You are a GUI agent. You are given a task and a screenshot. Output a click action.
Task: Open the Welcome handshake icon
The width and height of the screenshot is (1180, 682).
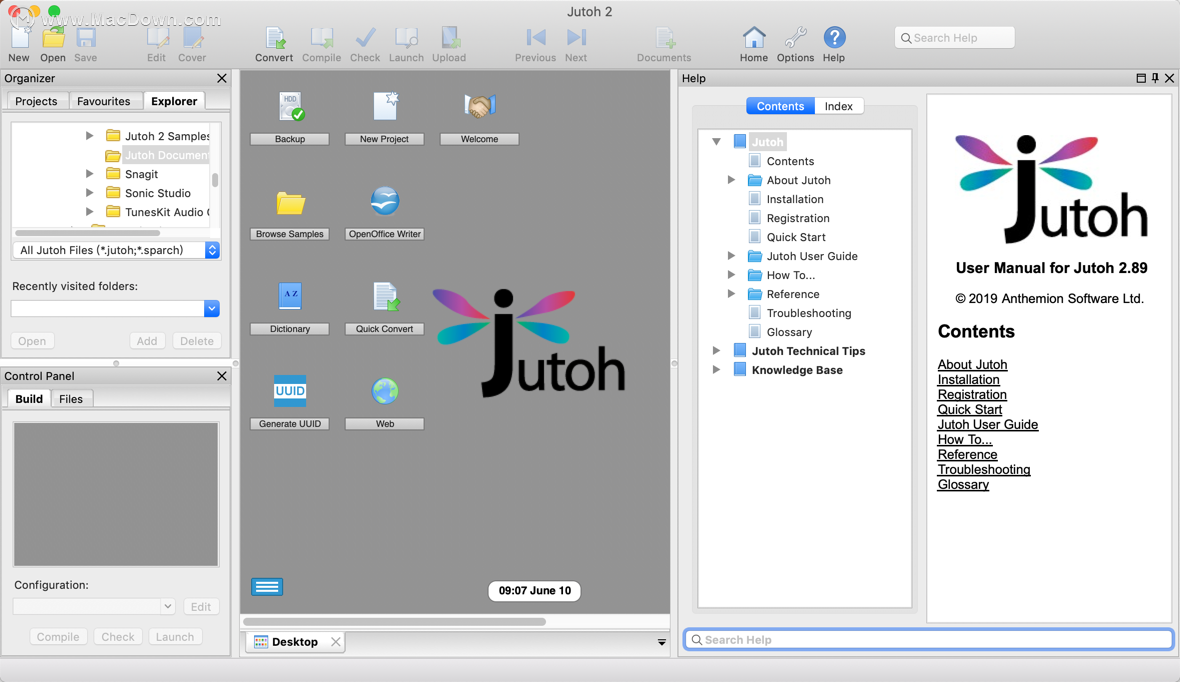479,107
